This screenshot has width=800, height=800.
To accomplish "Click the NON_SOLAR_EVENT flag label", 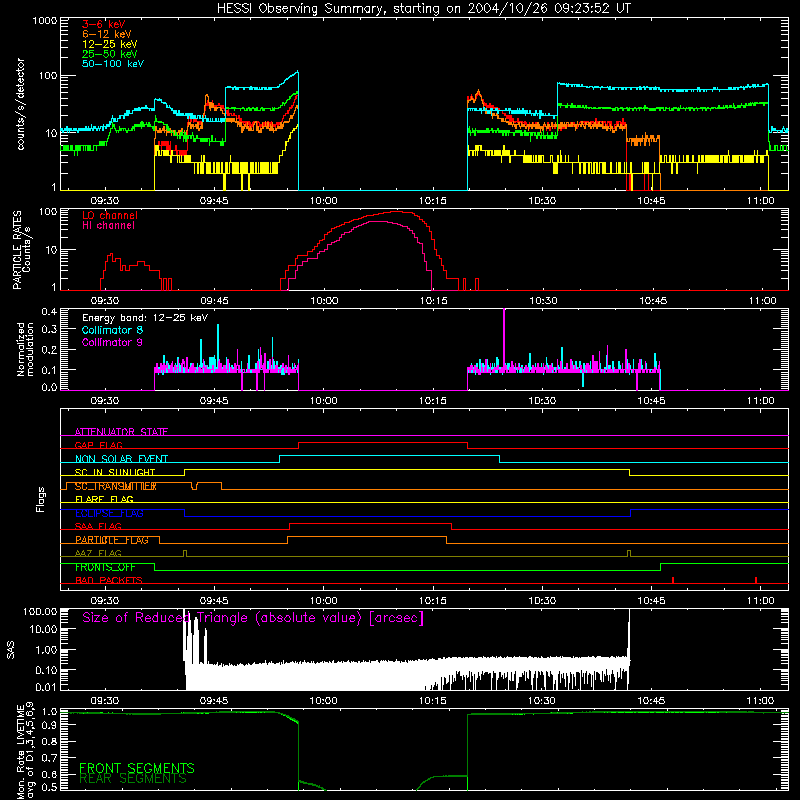I will pos(121,459).
